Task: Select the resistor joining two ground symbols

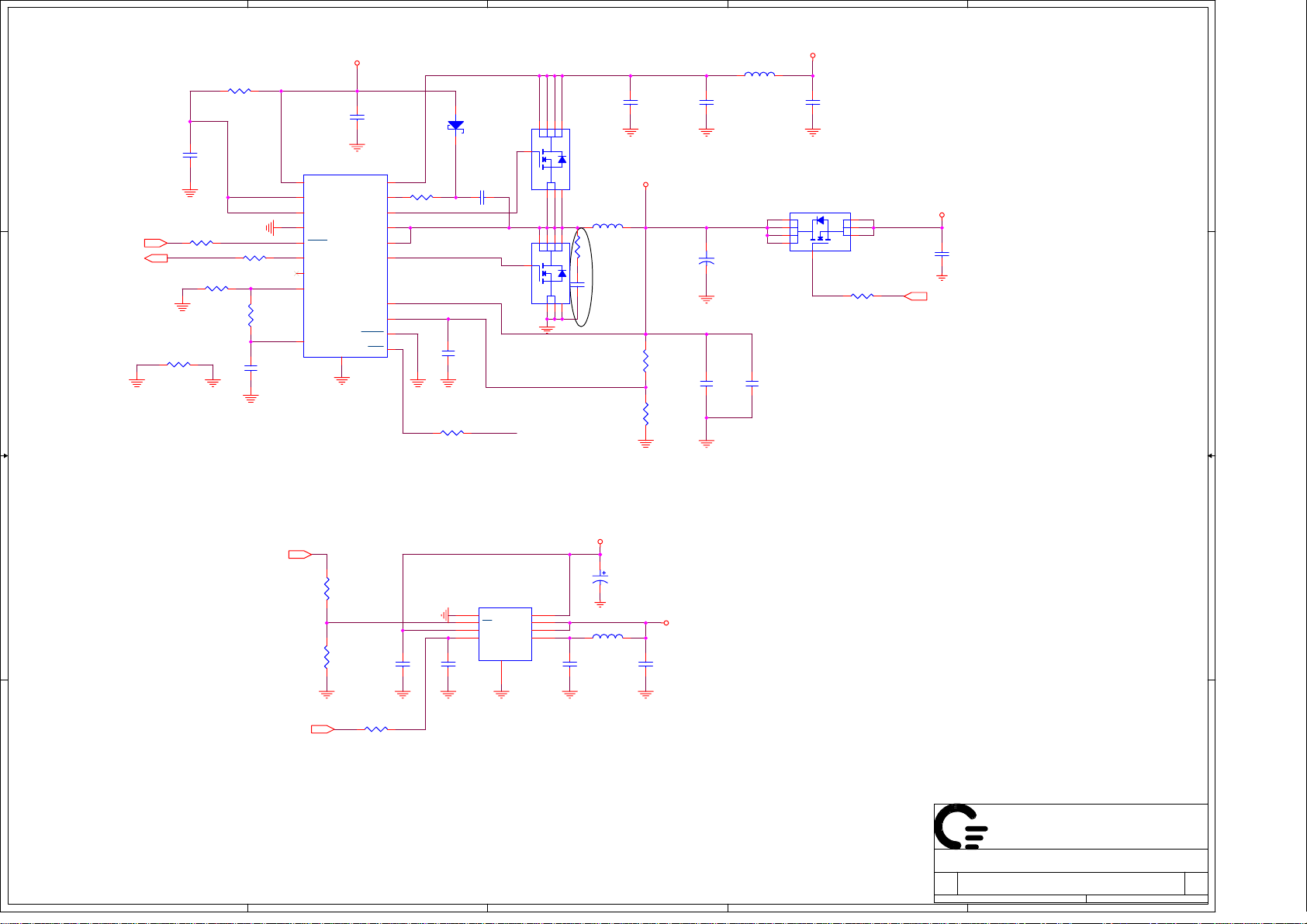Action: pyautogui.click(x=178, y=364)
